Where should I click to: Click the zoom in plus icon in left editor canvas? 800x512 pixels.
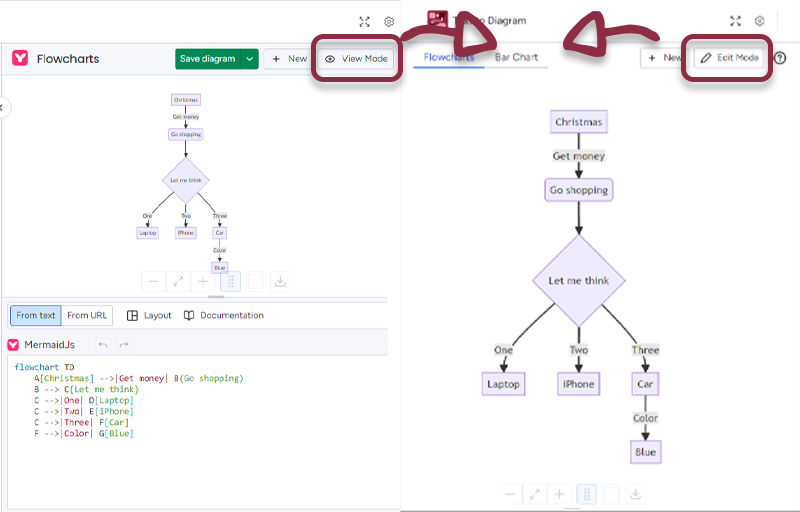coord(204,282)
